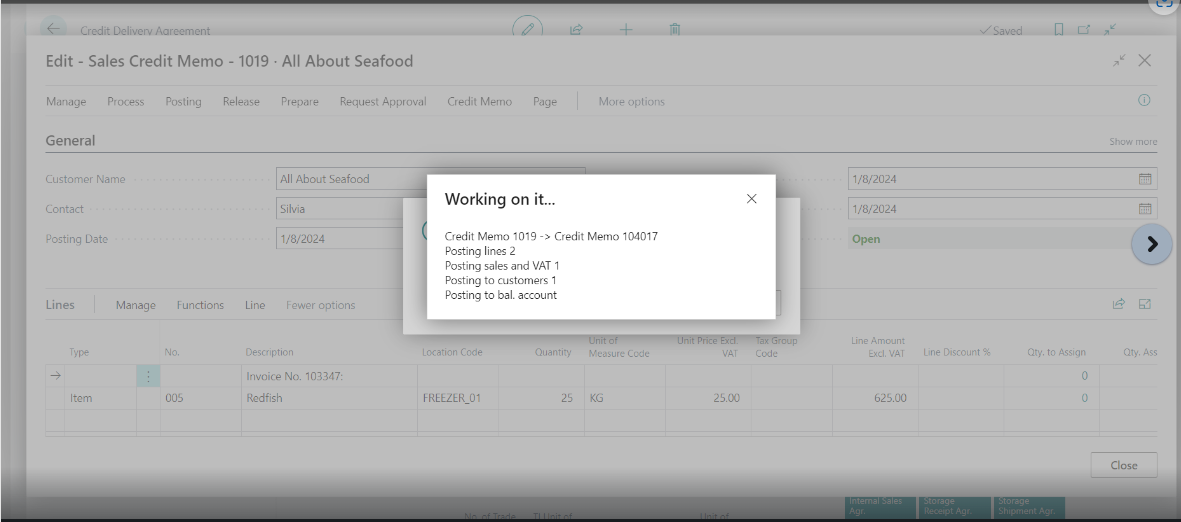The height and width of the screenshot is (522, 1181).
Task: Click the plus new record icon
Action: coord(626,29)
